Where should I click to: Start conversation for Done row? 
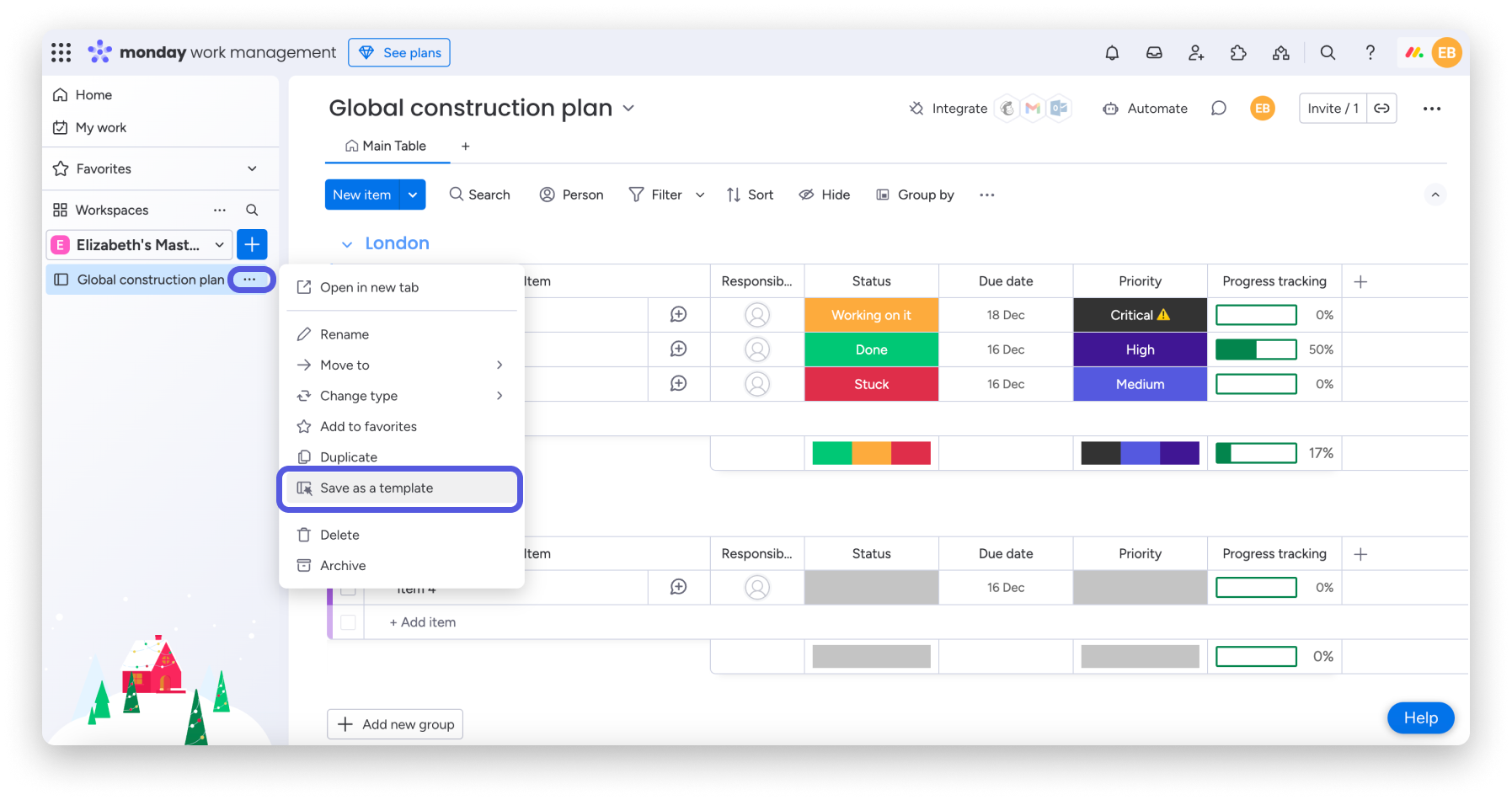coord(678,349)
